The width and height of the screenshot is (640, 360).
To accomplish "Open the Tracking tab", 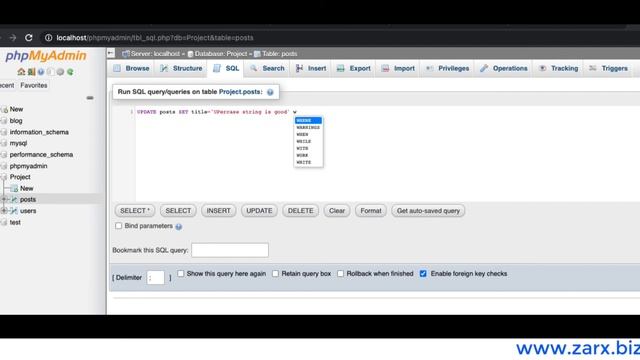I will tap(558, 69).
